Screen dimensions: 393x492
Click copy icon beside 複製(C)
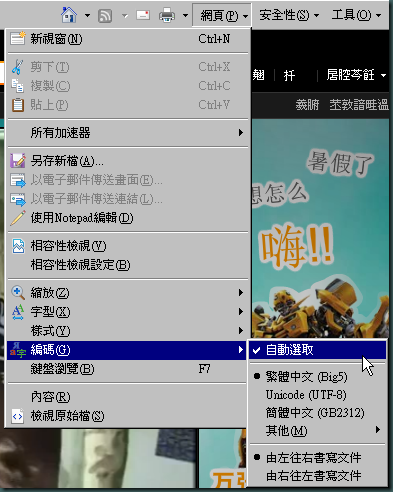tap(18, 86)
